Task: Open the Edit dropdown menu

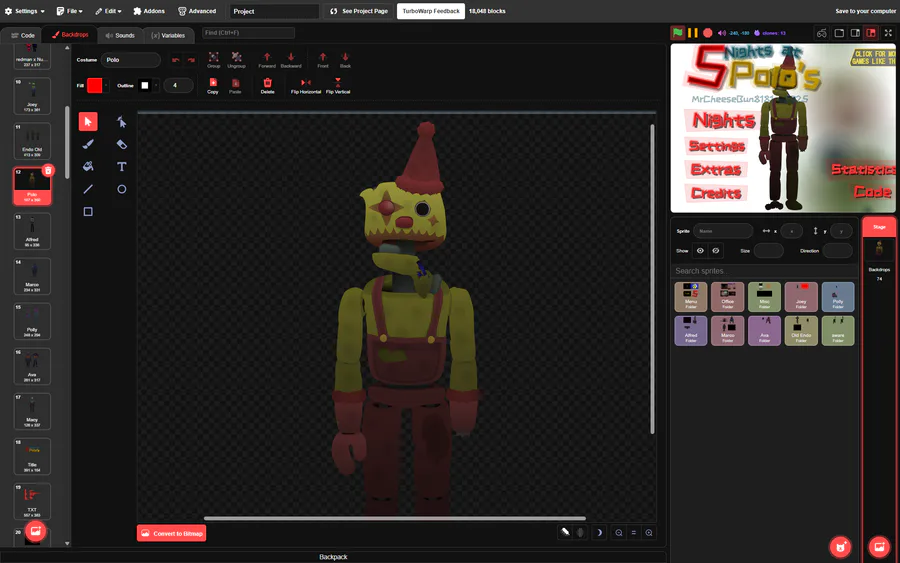Action: [x=108, y=11]
